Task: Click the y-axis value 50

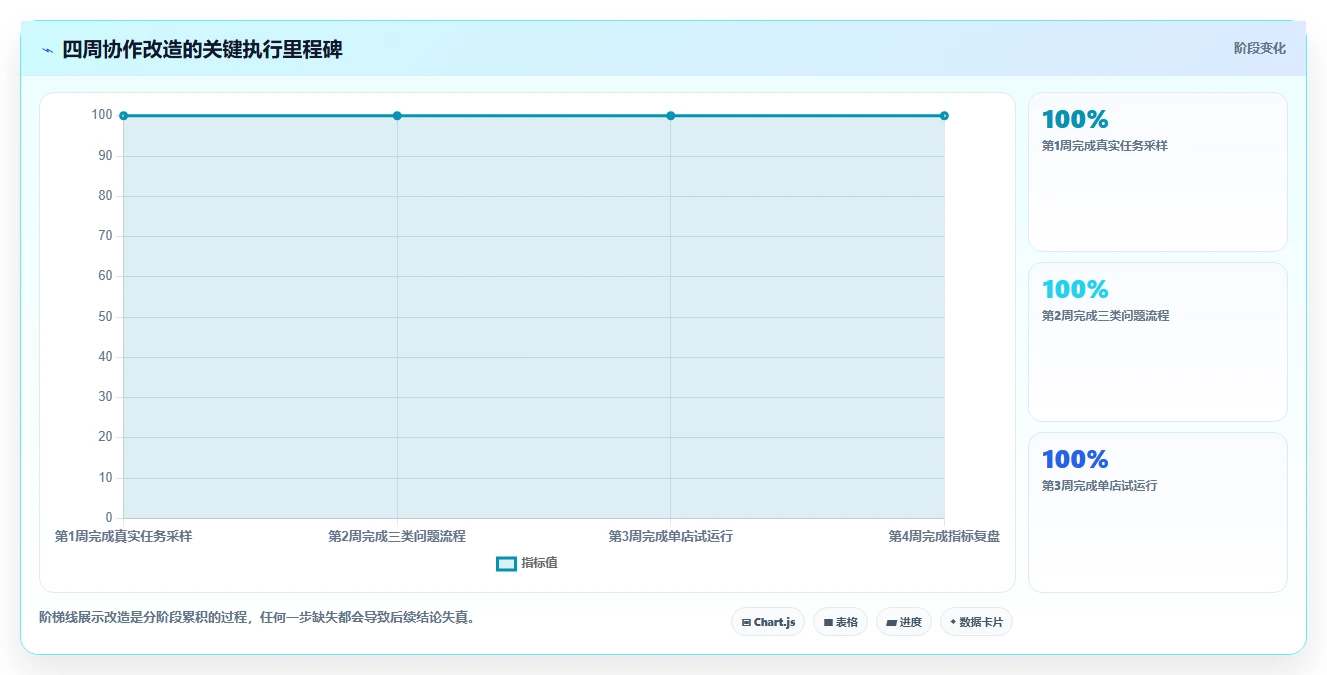Action: click(105, 317)
